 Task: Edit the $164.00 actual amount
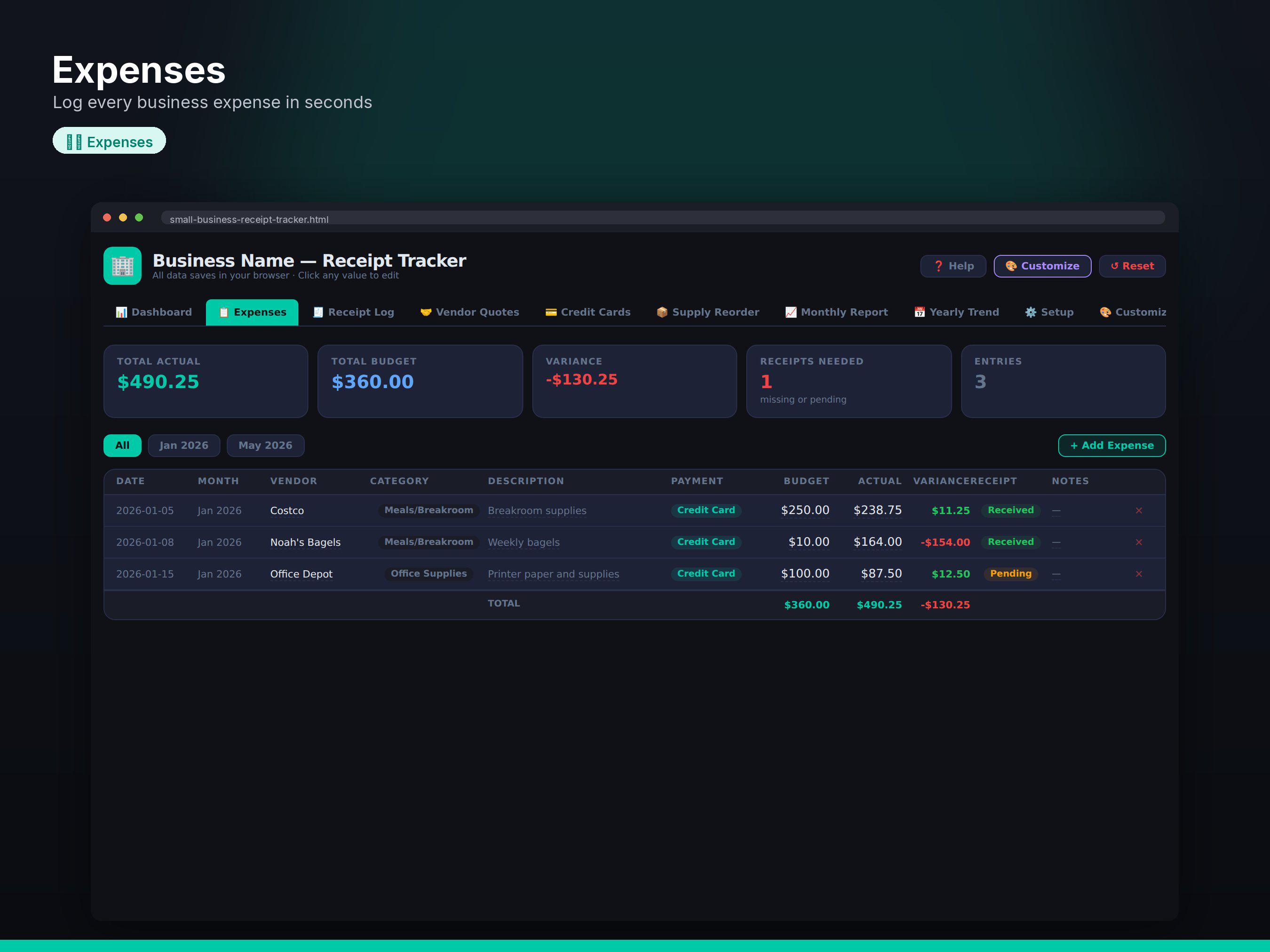pos(877,542)
